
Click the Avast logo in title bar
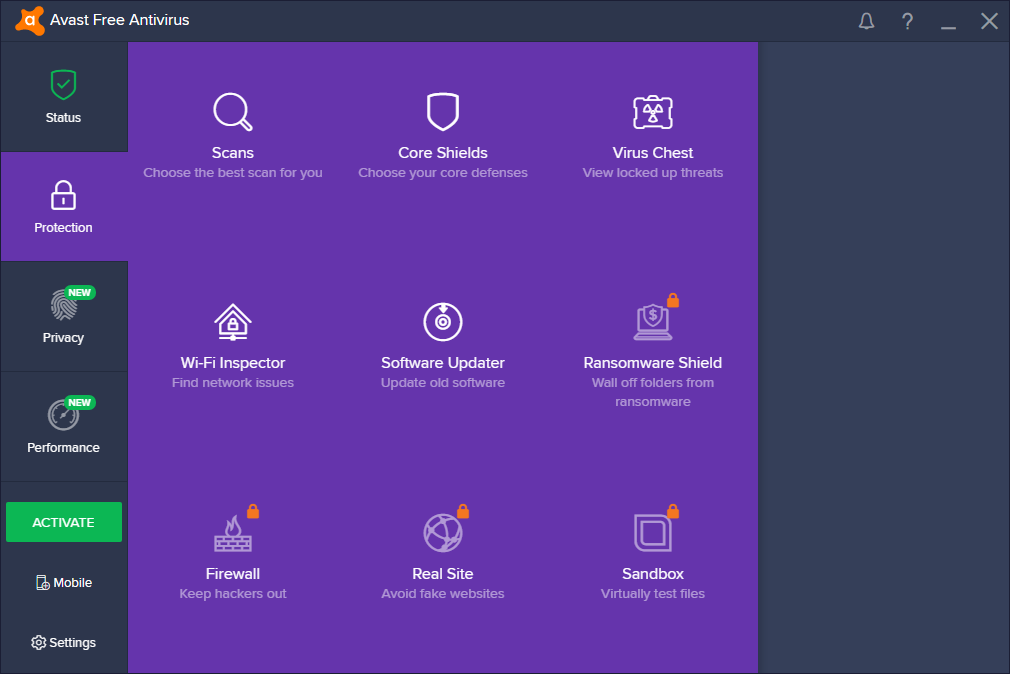tap(30, 21)
